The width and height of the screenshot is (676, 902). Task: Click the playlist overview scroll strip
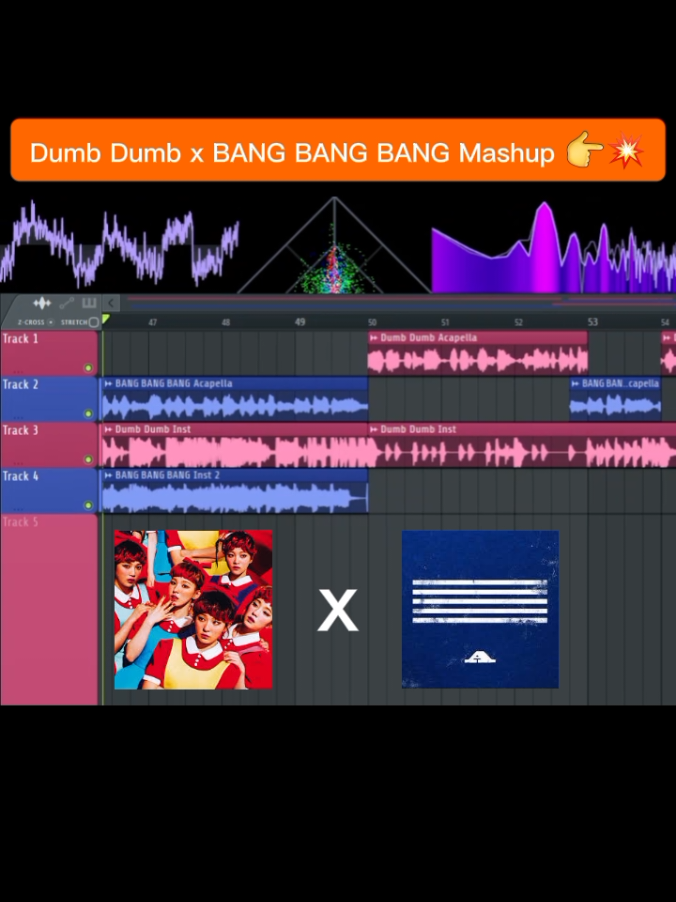(398, 301)
